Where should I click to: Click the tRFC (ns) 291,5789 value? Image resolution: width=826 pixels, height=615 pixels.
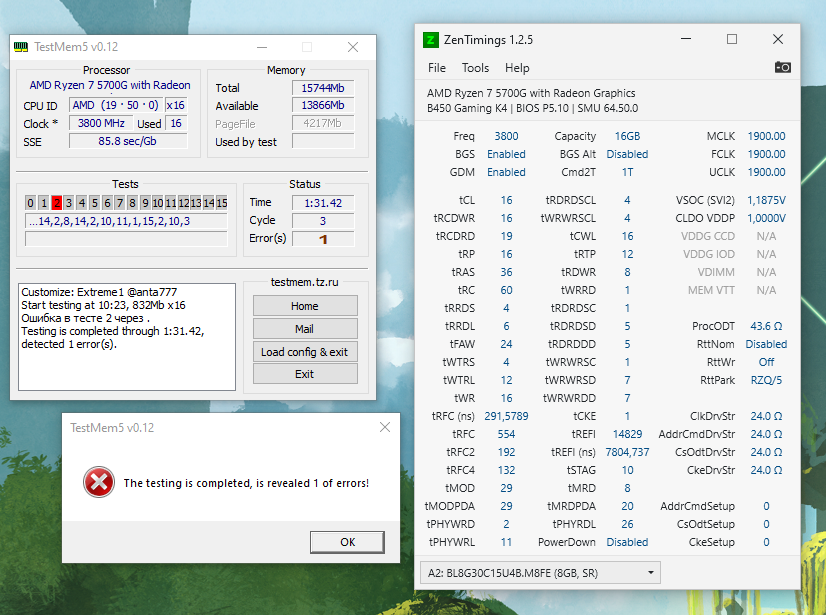tap(506, 416)
